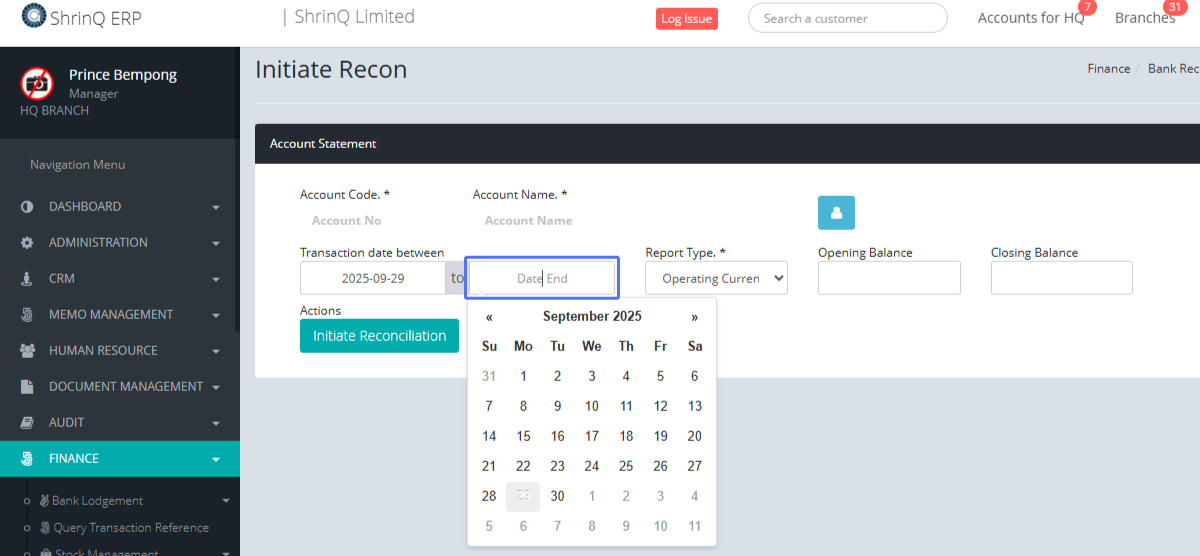
Task: Click the Search a customer field
Action: [847, 18]
